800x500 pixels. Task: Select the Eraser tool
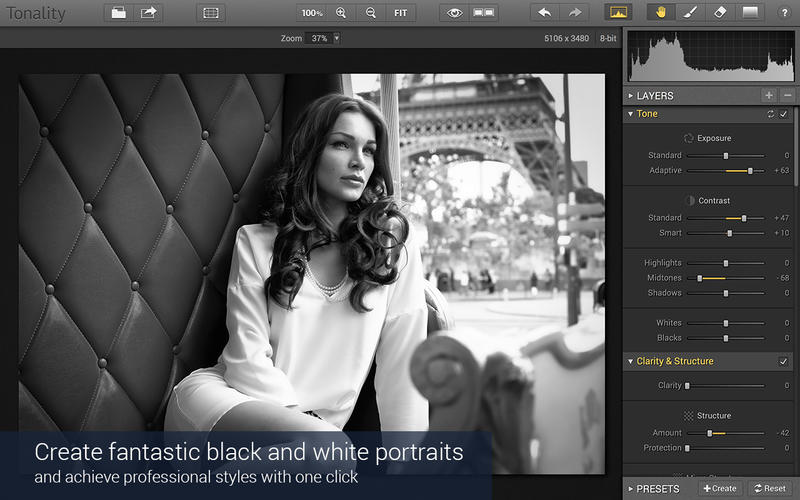click(x=719, y=13)
